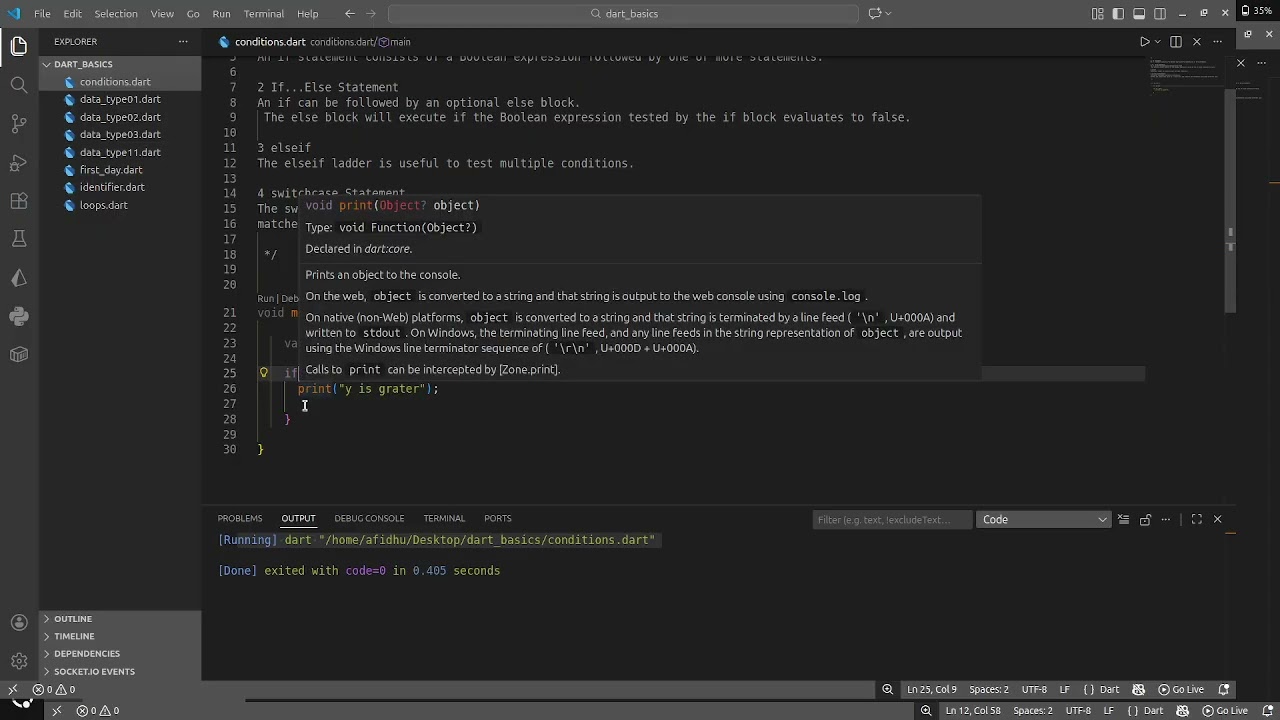
Task: Open data_type01.dart in explorer
Action: click(120, 99)
